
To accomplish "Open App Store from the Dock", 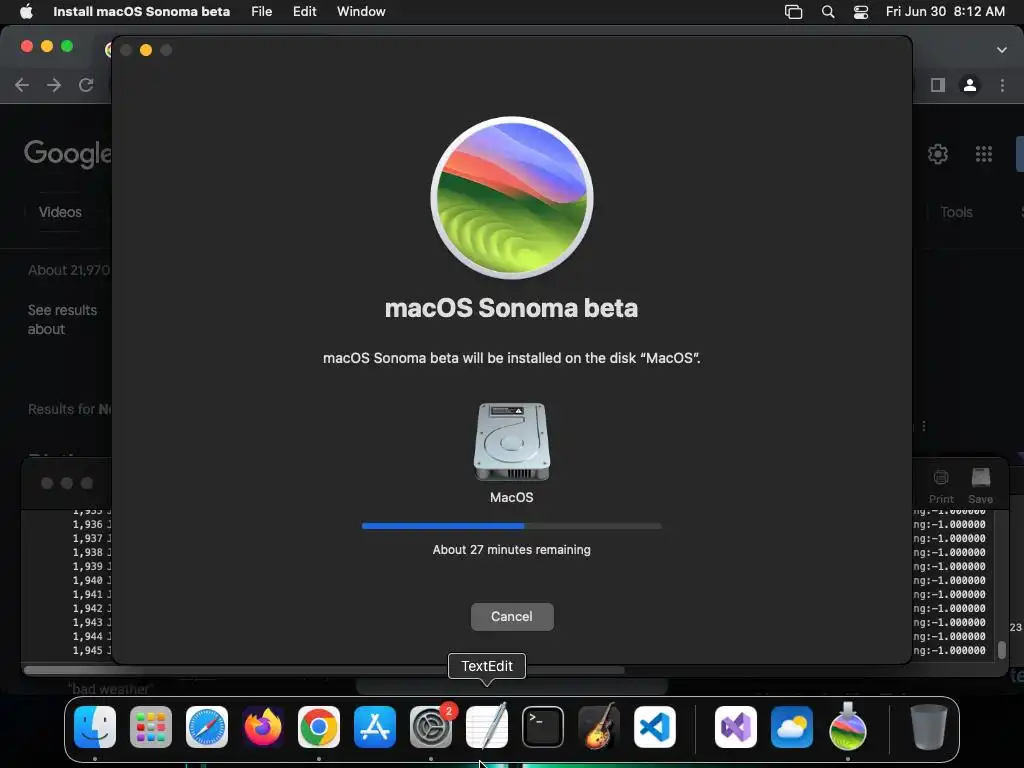I will (x=375, y=727).
